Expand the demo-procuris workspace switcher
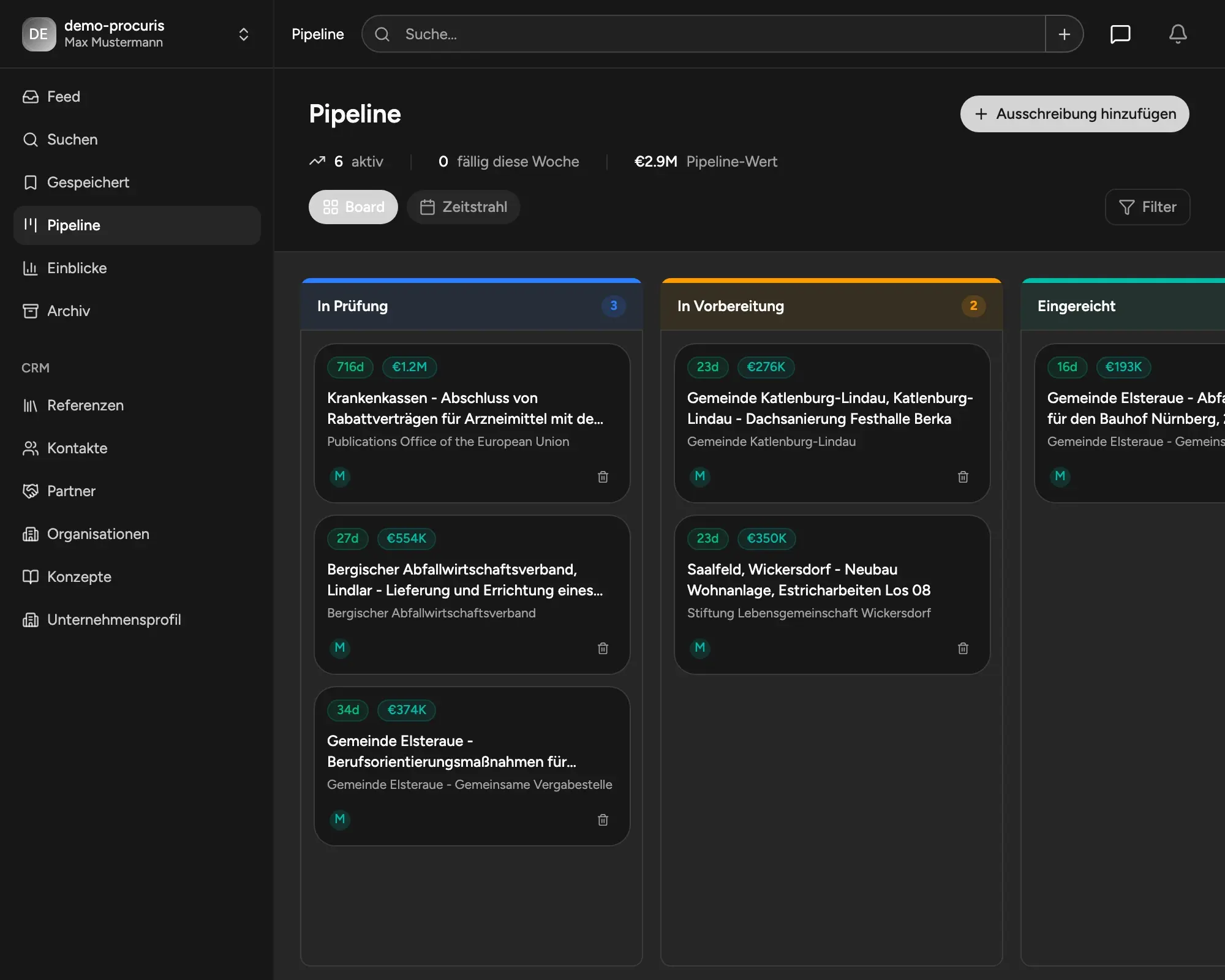1225x980 pixels. [243, 34]
